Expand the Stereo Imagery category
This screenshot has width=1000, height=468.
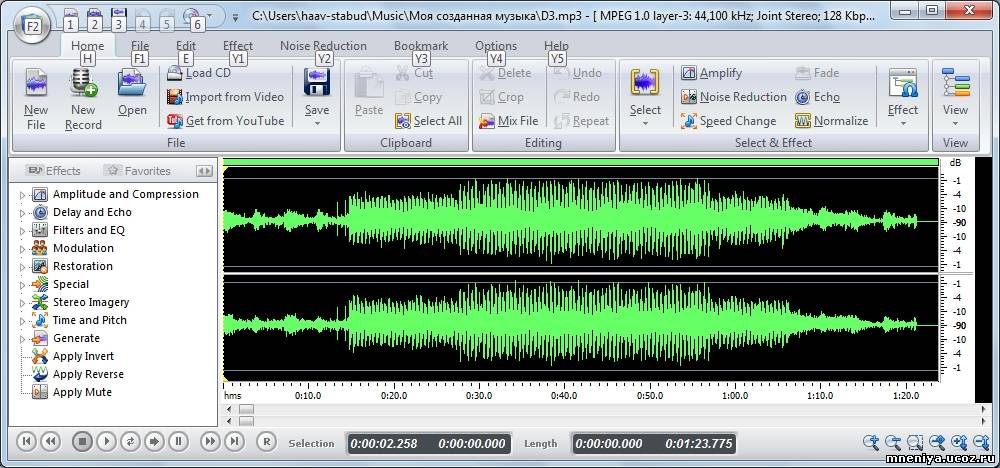click(x=22, y=302)
